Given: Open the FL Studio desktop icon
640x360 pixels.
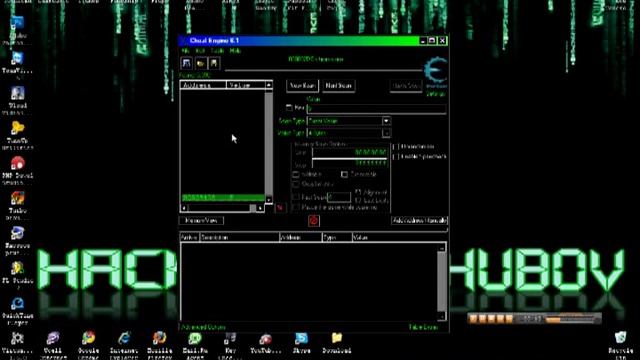Looking at the screenshot, I should click(17, 269).
